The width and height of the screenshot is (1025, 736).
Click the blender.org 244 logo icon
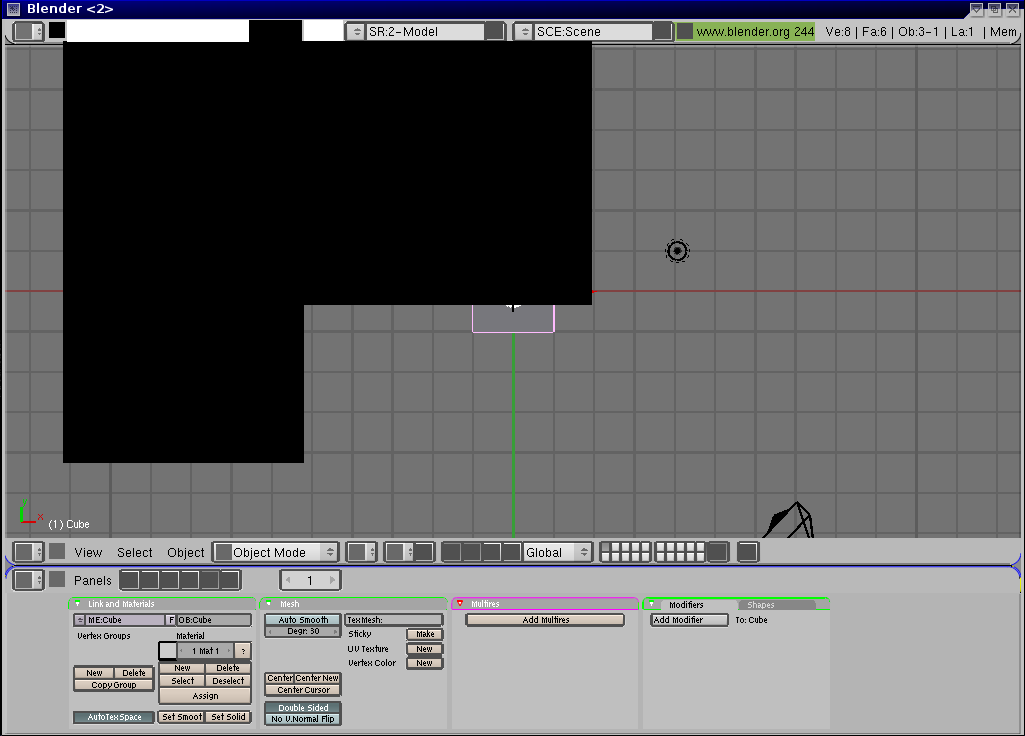[x=685, y=31]
